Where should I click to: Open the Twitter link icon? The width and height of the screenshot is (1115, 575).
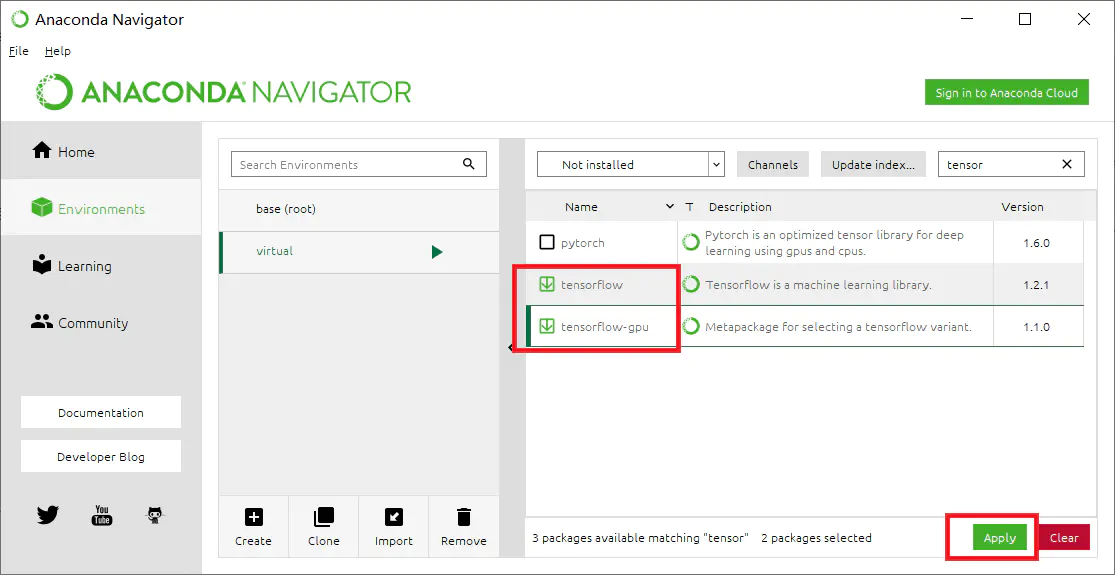click(x=48, y=515)
